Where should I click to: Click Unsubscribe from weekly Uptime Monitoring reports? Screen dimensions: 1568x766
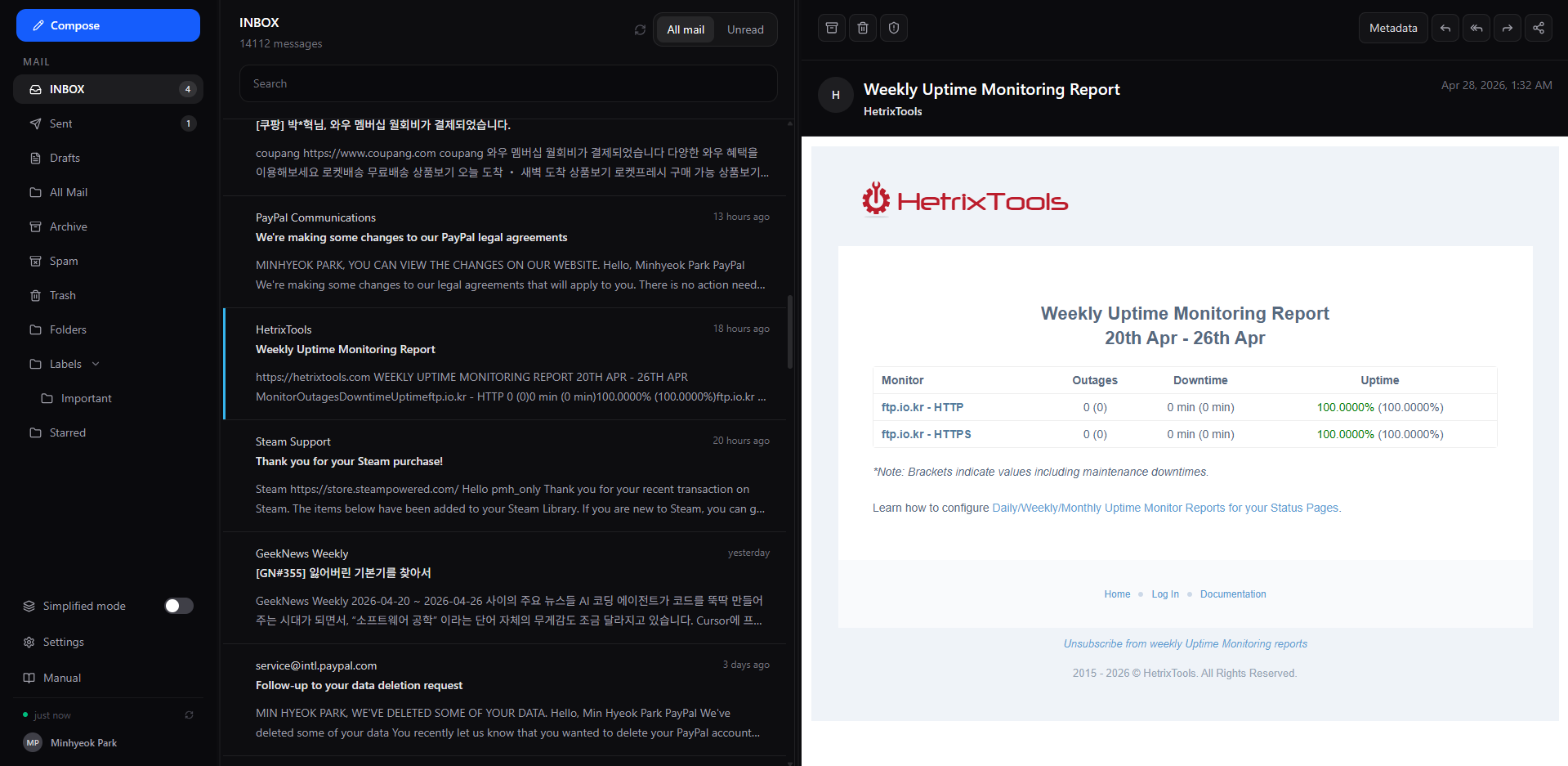coord(1186,644)
